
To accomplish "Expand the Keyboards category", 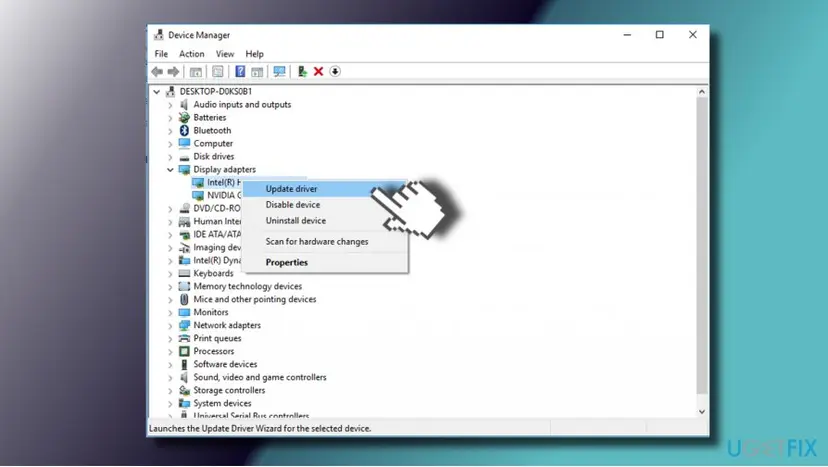I will click(170, 274).
